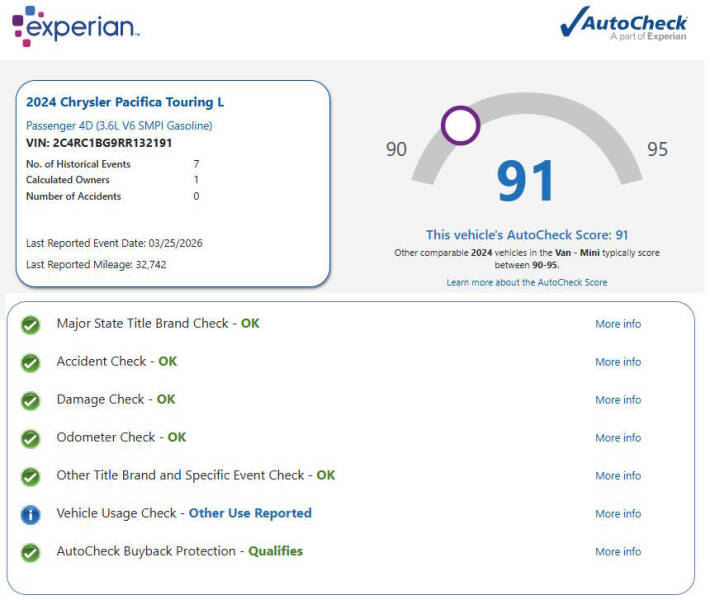Click the No. of Historical Events row
Image resolution: width=710 pixels, height=600 pixels.
coord(112,164)
